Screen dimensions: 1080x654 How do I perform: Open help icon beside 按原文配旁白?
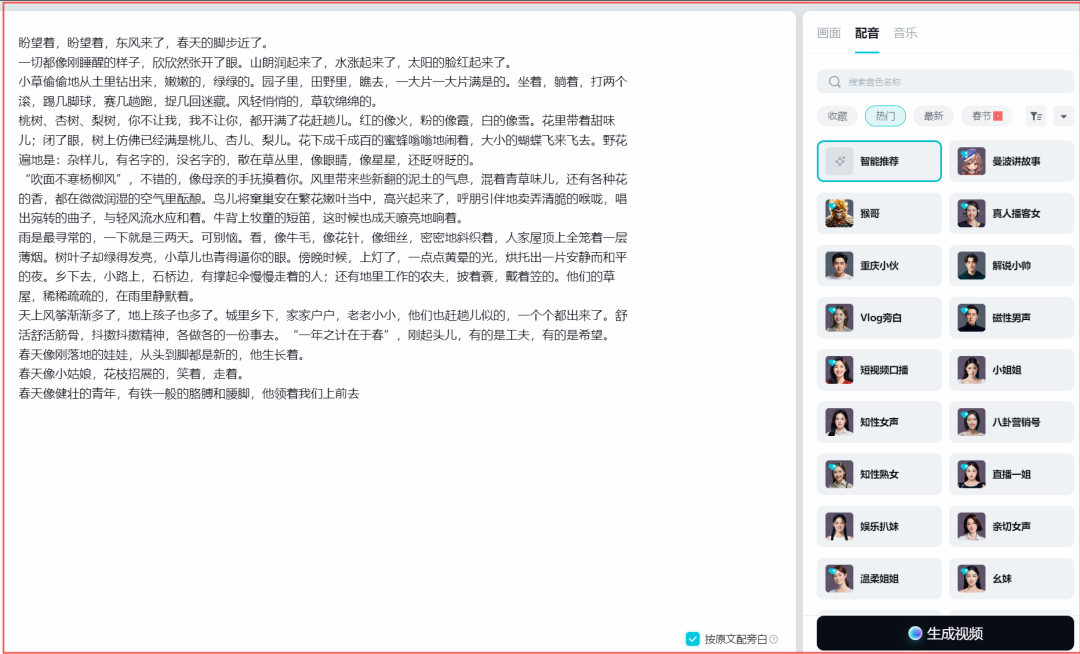773,640
